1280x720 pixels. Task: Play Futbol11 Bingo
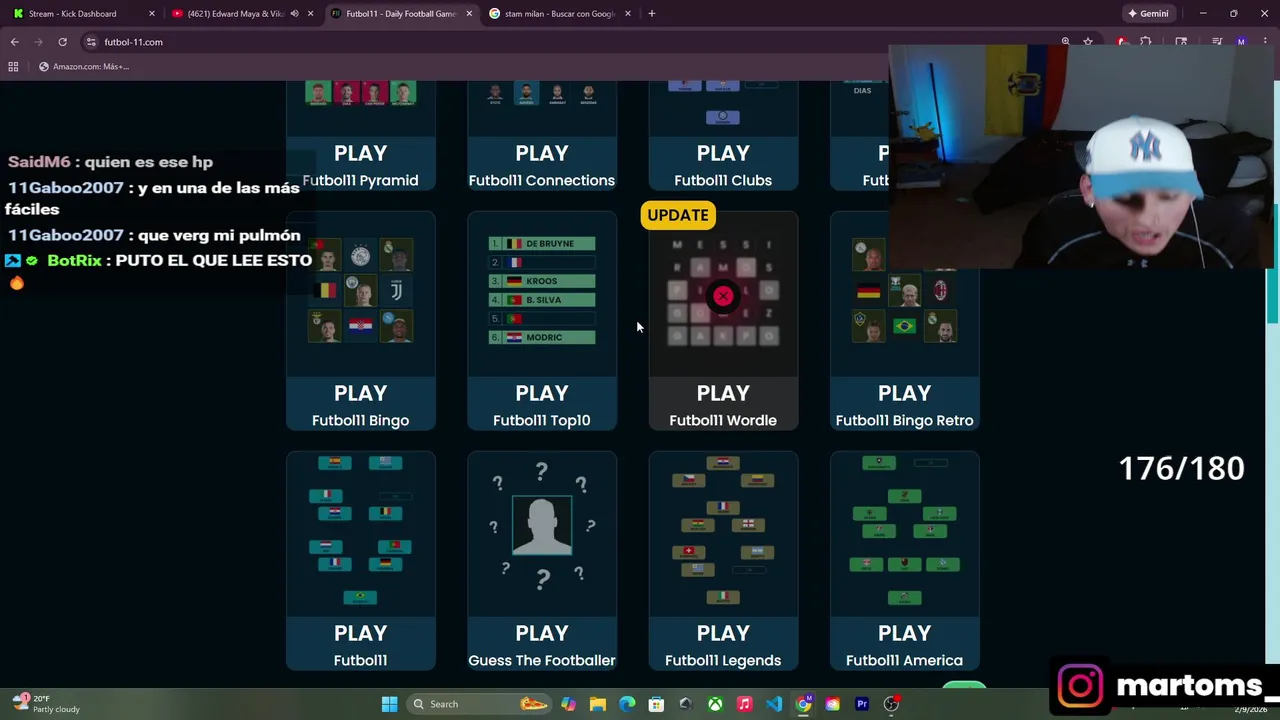360,393
